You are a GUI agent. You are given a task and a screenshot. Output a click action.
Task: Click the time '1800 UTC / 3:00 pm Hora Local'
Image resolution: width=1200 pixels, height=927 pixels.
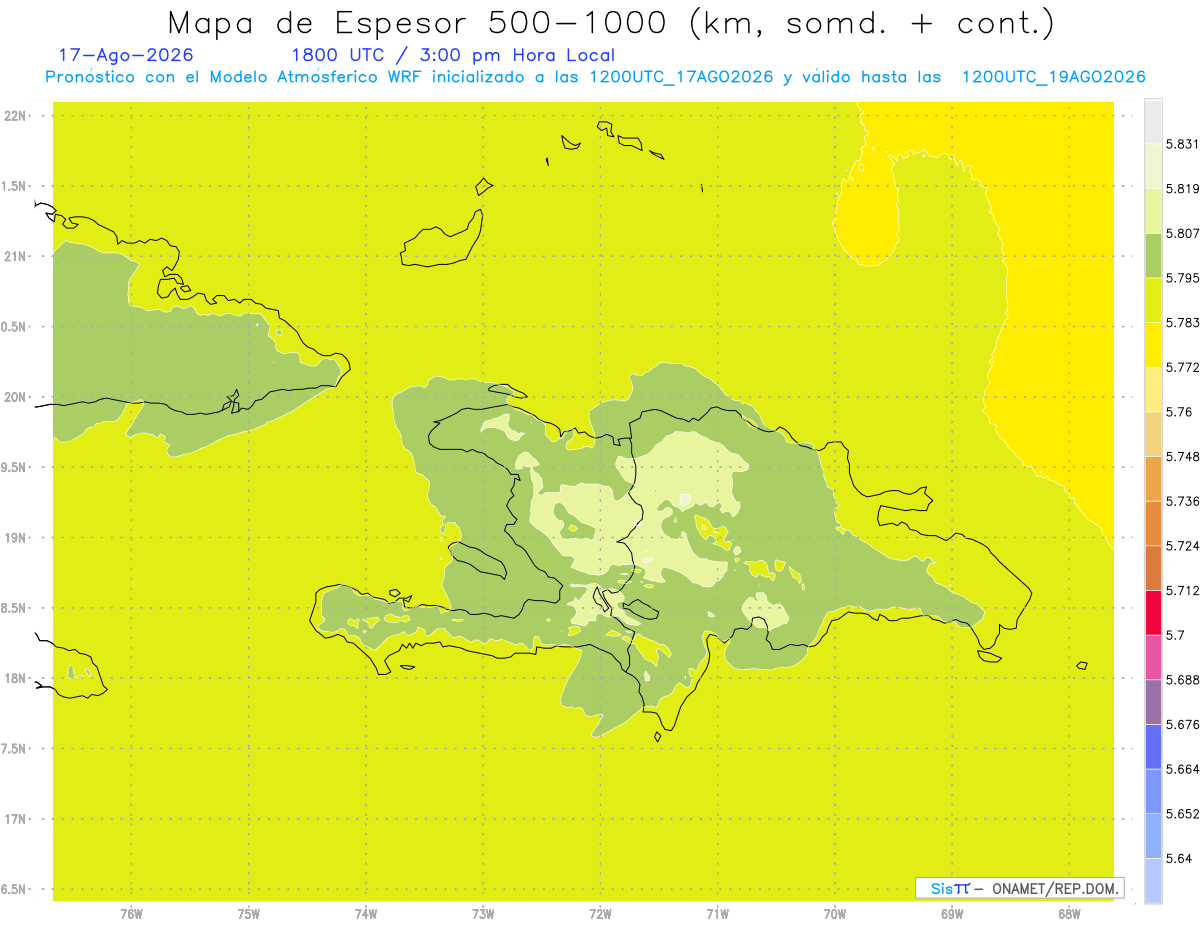point(453,56)
